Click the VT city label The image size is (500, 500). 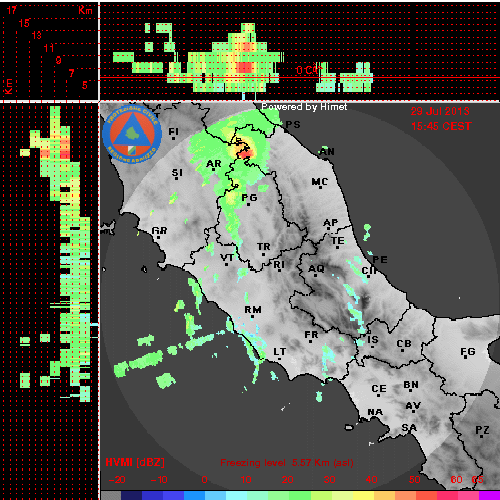[x=227, y=258]
